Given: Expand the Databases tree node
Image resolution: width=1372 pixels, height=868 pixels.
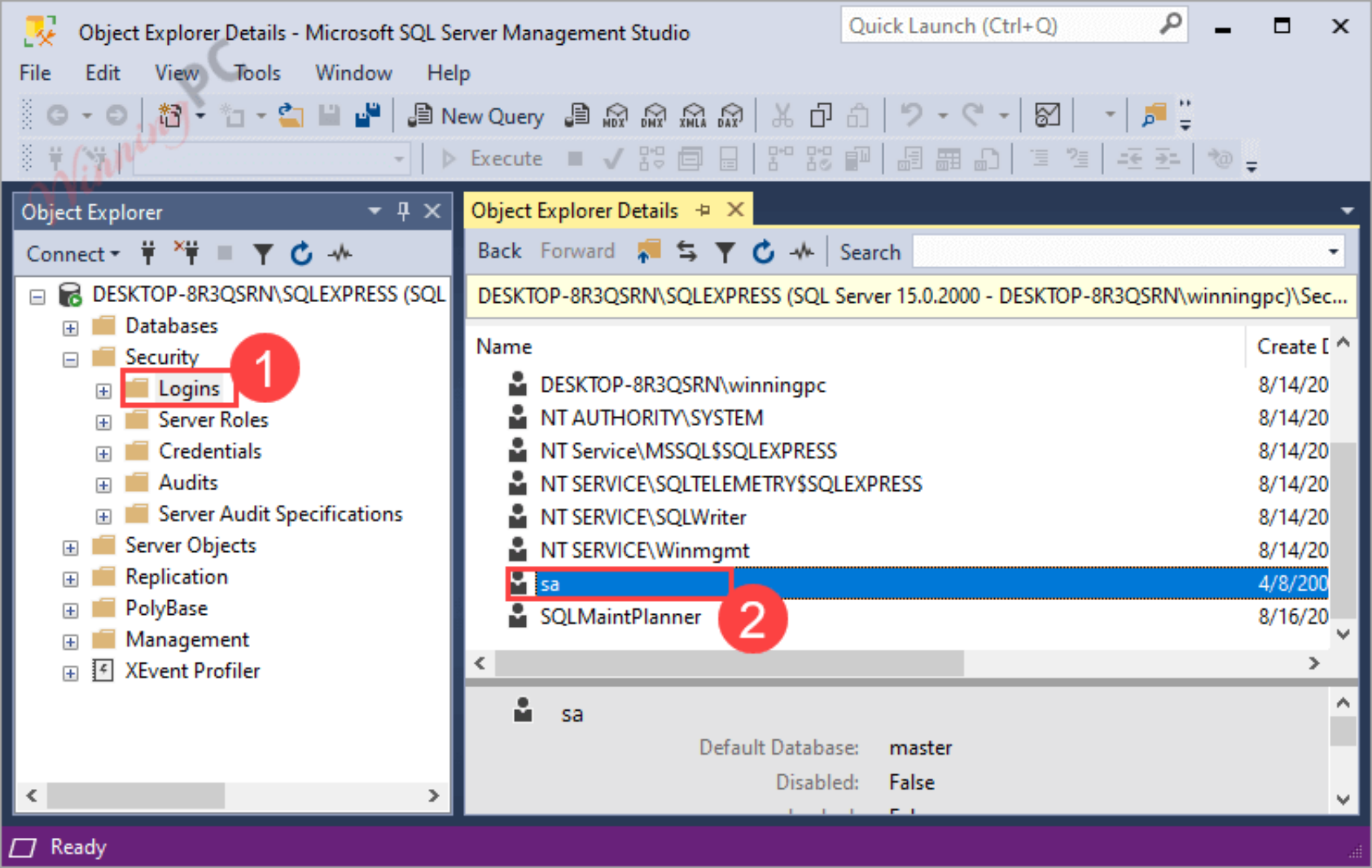Looking at the screenshot, I should point(70,328).
